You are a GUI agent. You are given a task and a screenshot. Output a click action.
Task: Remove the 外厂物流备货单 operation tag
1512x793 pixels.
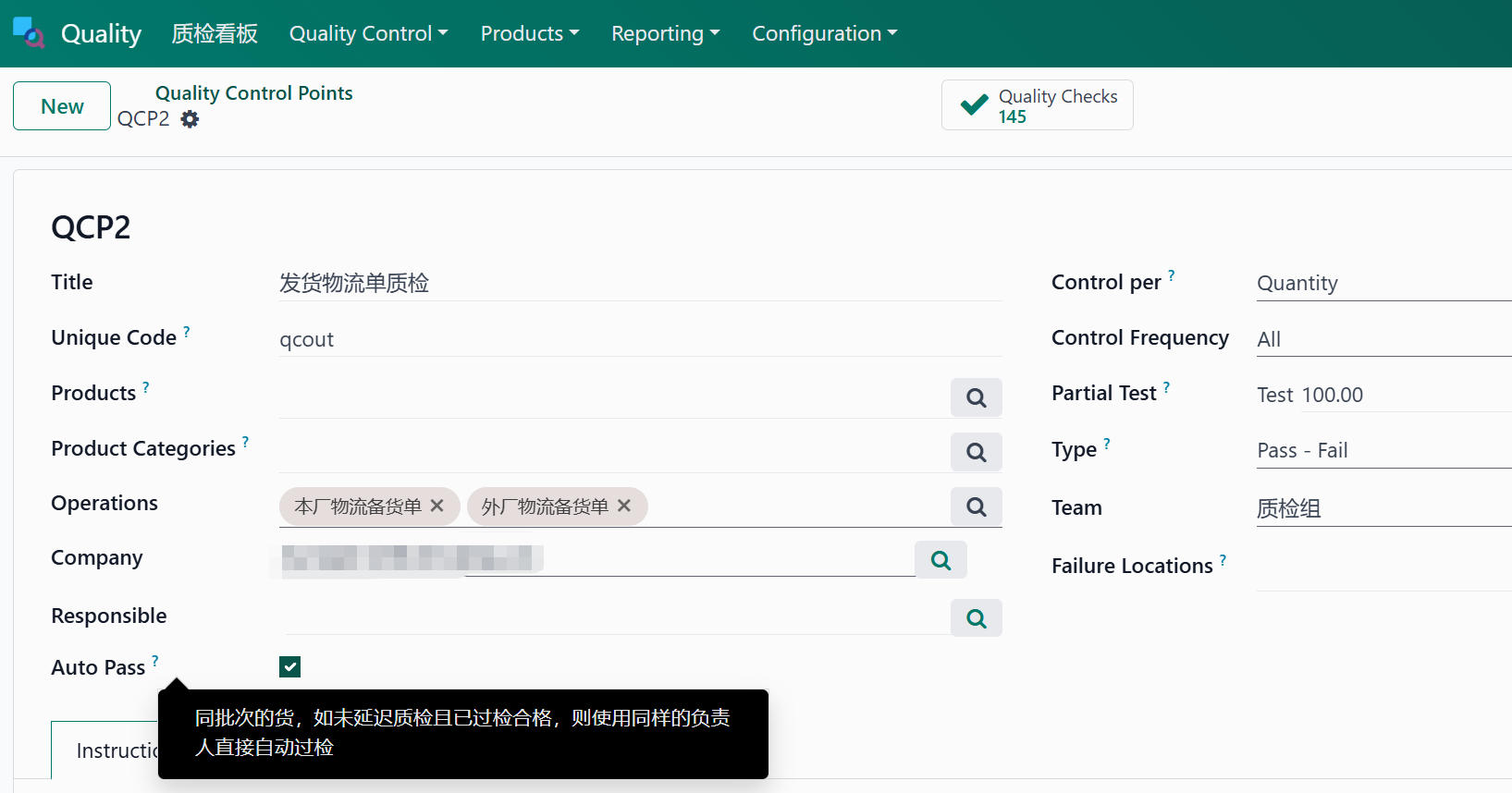coord(624,506)
